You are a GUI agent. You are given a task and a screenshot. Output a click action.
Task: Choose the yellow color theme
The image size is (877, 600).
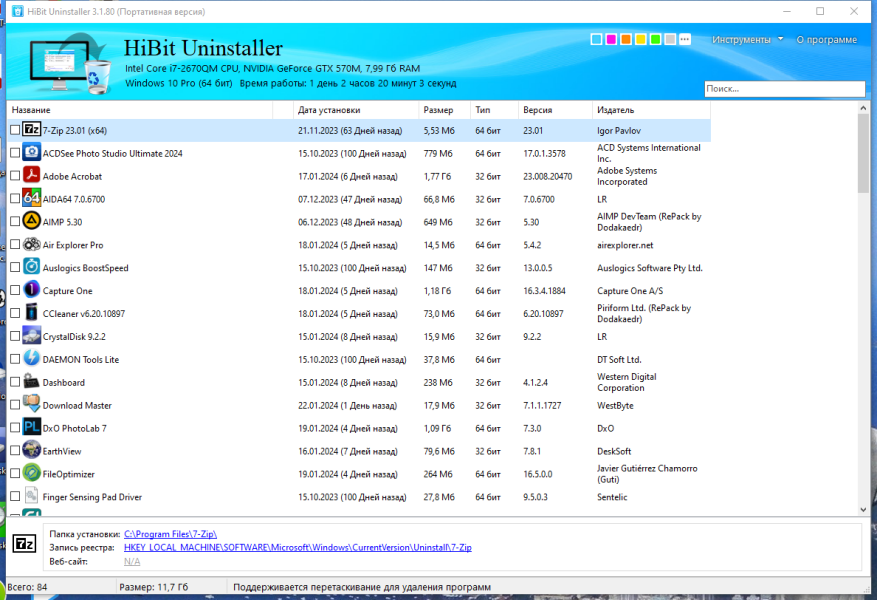(641, 39)
